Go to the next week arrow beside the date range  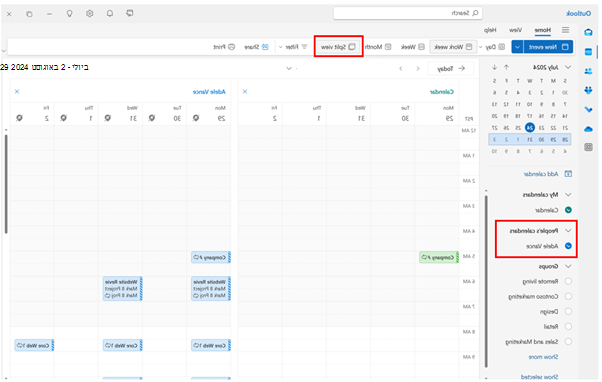click(401, 68)
